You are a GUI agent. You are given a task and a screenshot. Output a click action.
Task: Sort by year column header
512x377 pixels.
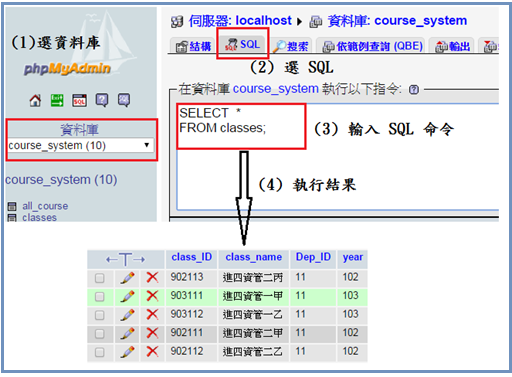click(x=353, y=257)
